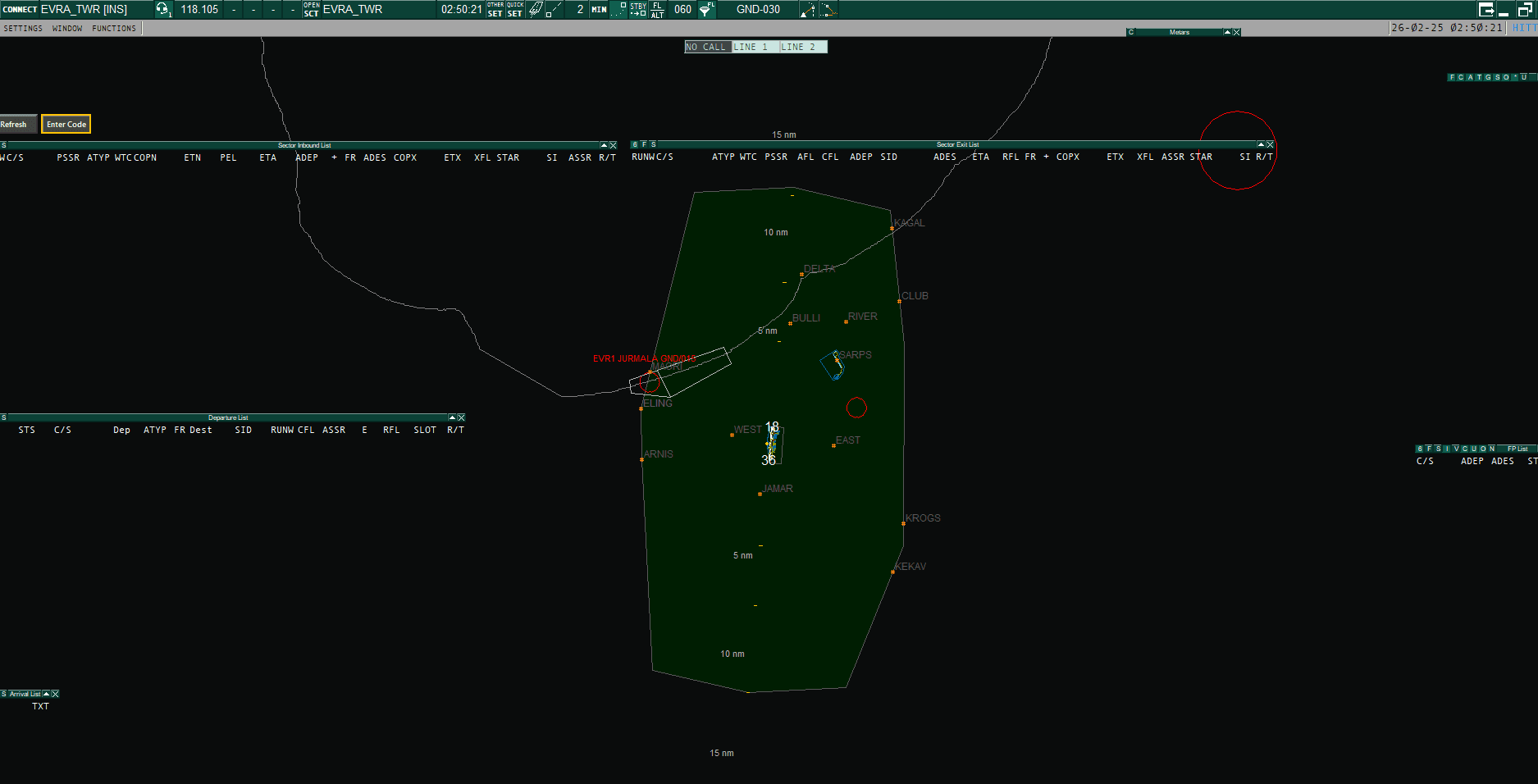
Task: Select the route drawing tool icon
Action: coord(828,9)
